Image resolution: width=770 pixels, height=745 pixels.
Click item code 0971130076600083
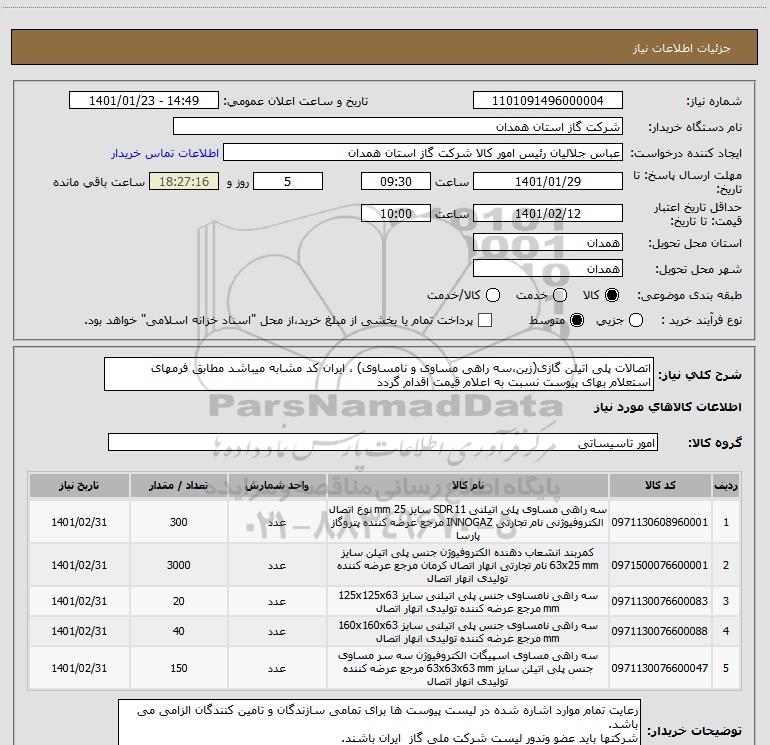(660, 601)
